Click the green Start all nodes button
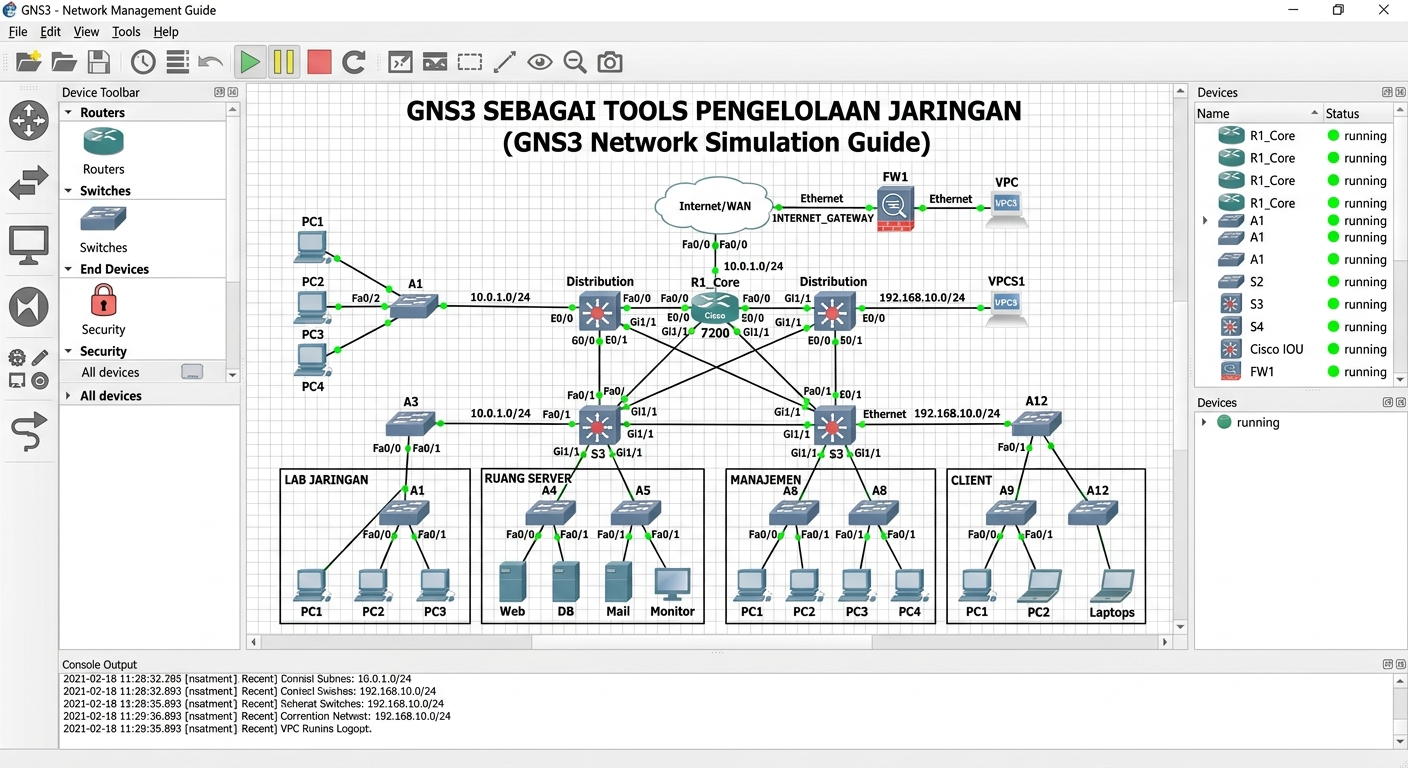This screenshot has width=1408, height=768. click(x=249, y=62)
